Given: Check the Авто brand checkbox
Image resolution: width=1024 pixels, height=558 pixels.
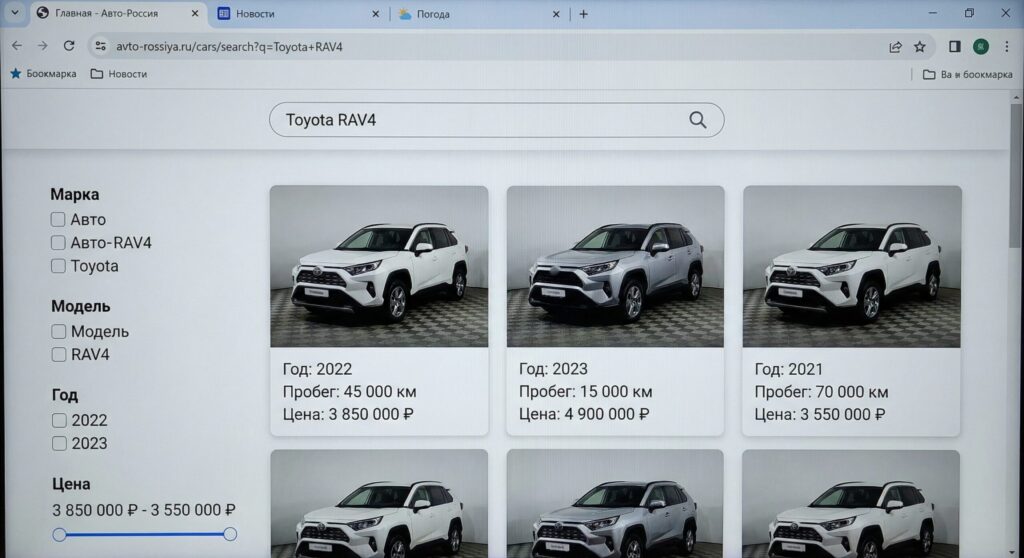Looking at the screenshot, I should [58, 220].
